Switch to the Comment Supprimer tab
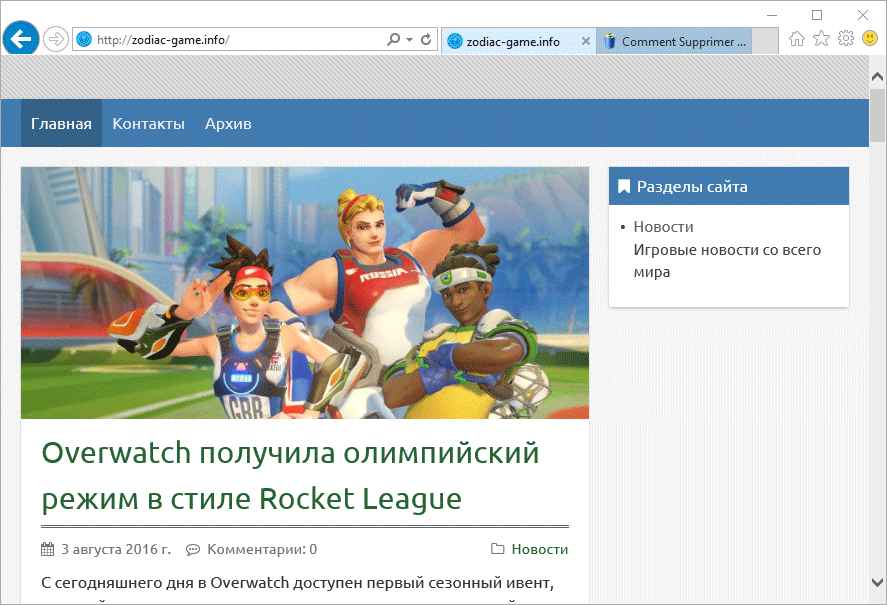 tap(674, 41)
